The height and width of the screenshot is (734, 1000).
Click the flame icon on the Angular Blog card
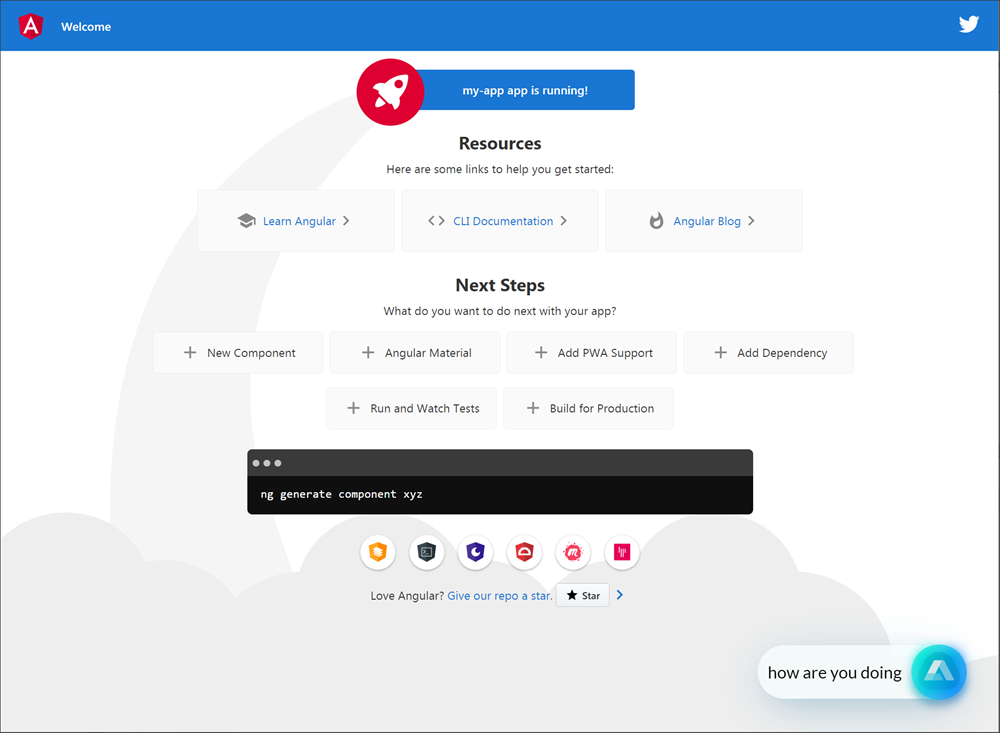[x=655, y=220]
